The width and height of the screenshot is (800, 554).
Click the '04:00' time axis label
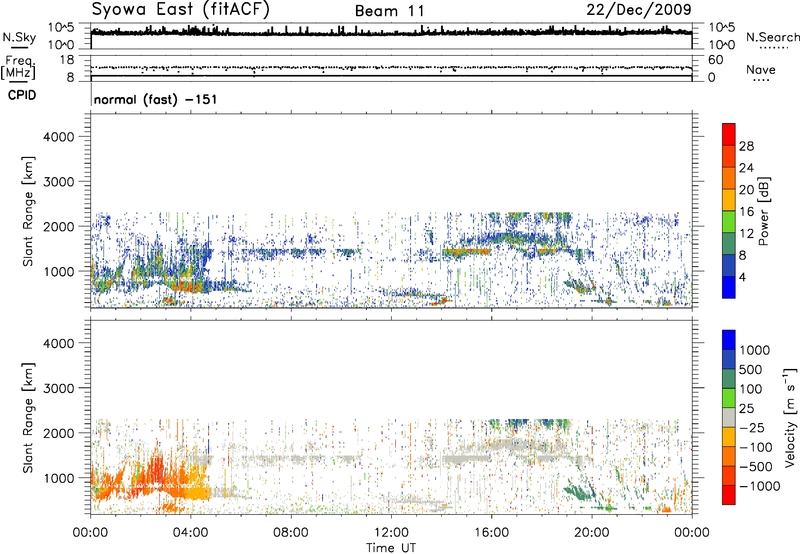tap(191, 533)
